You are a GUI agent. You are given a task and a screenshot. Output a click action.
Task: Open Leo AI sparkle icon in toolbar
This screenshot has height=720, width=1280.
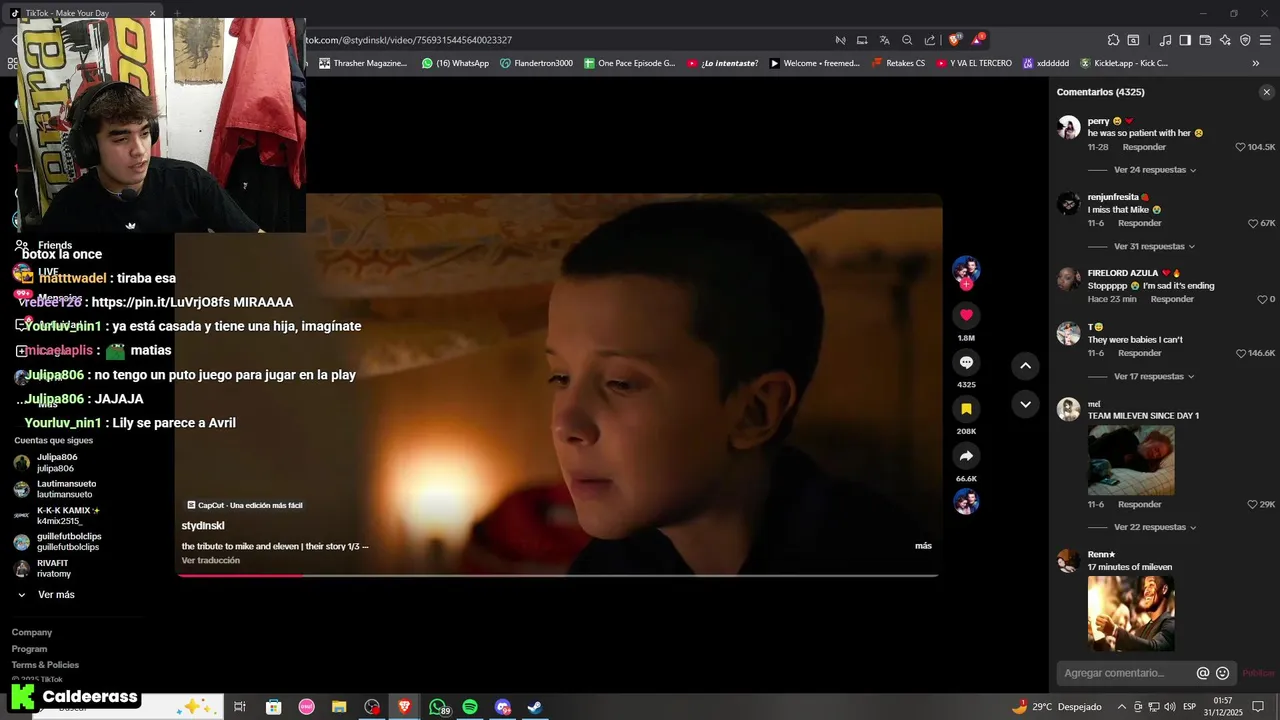pos(1225,40)
